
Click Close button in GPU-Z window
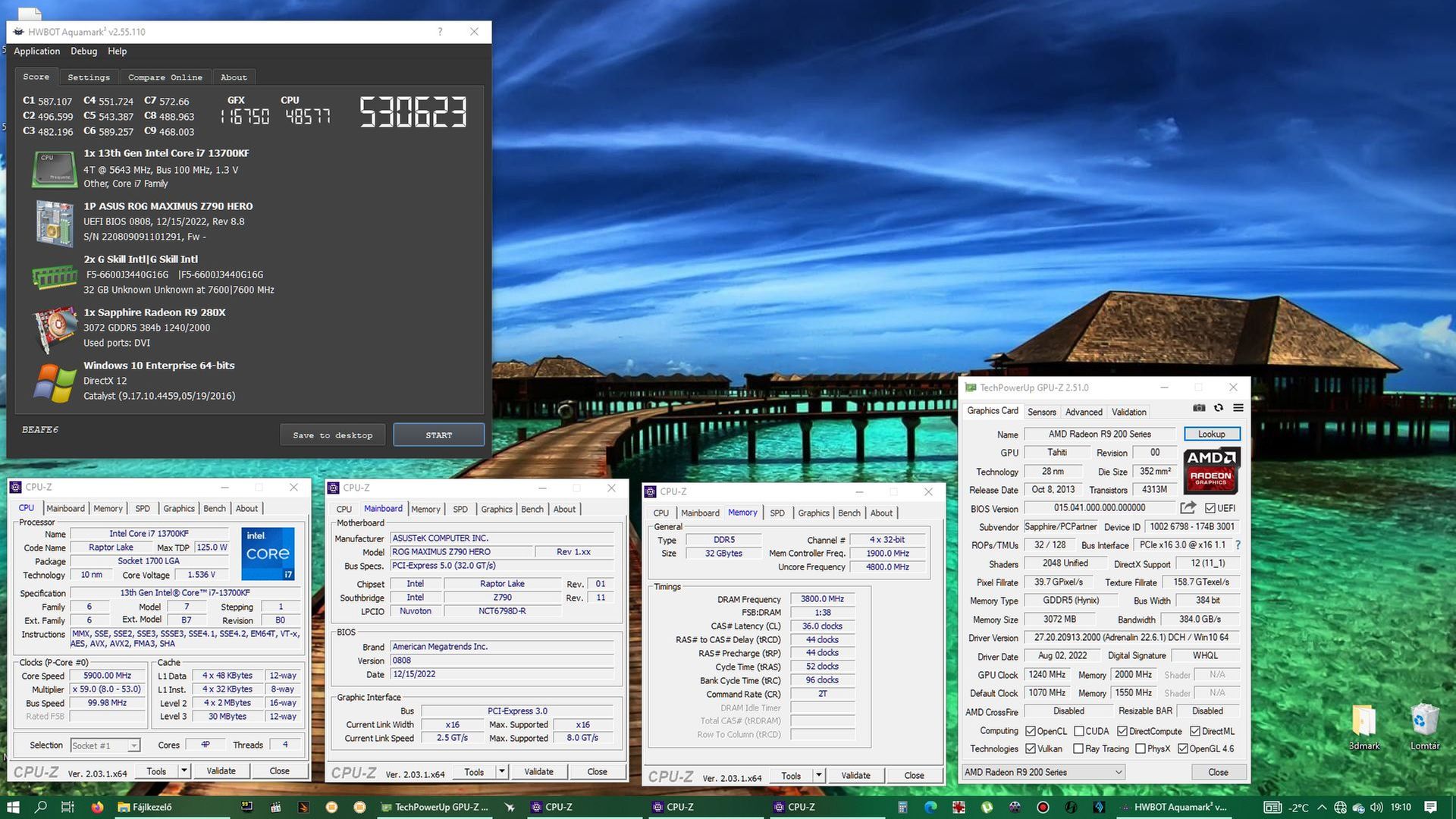pos(1218,772)
